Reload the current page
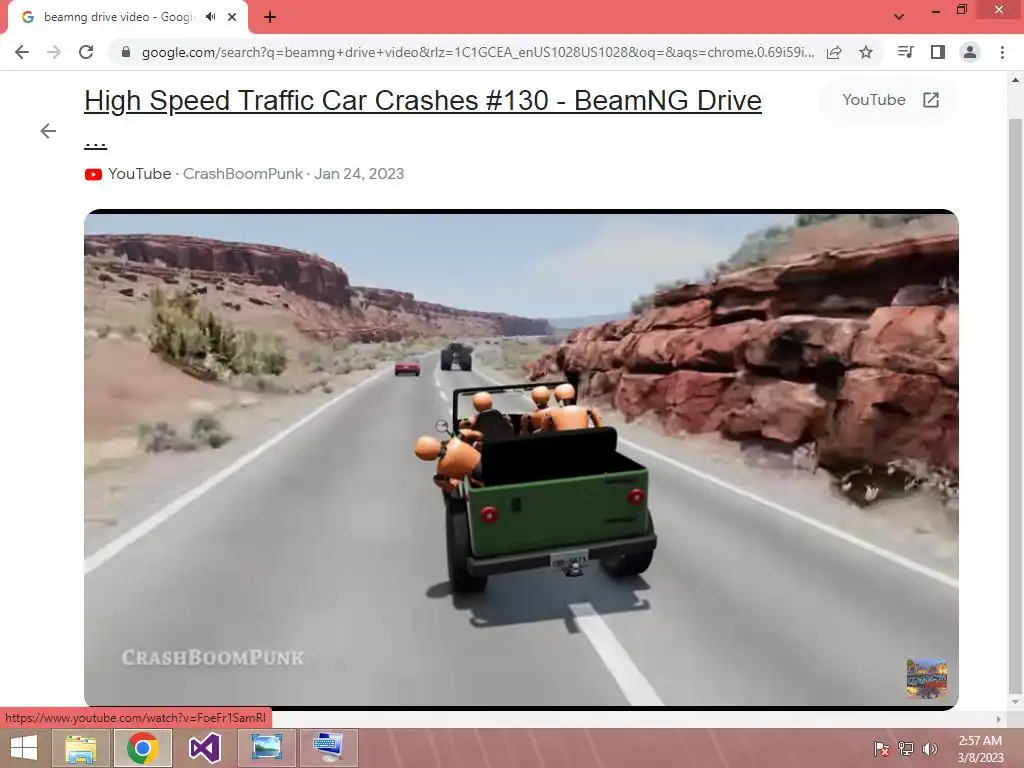1024x768 pixels. (x=86, y=52)
